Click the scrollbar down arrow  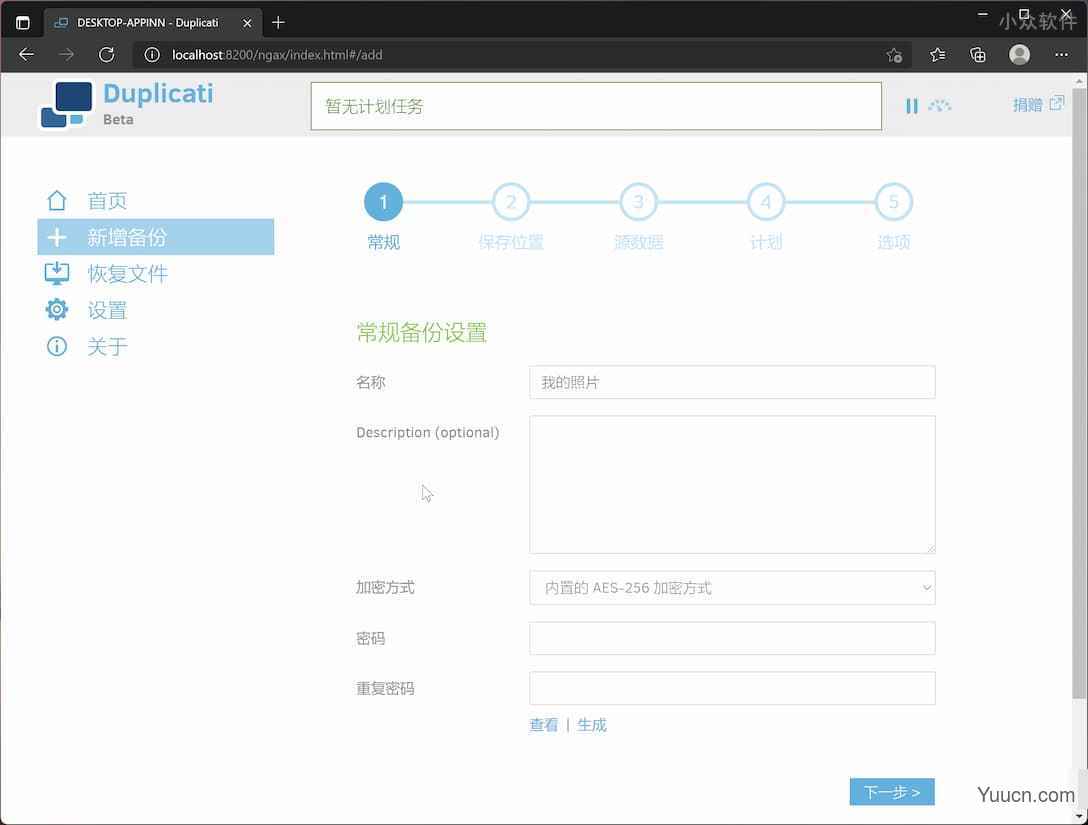tap(1080, 817)
